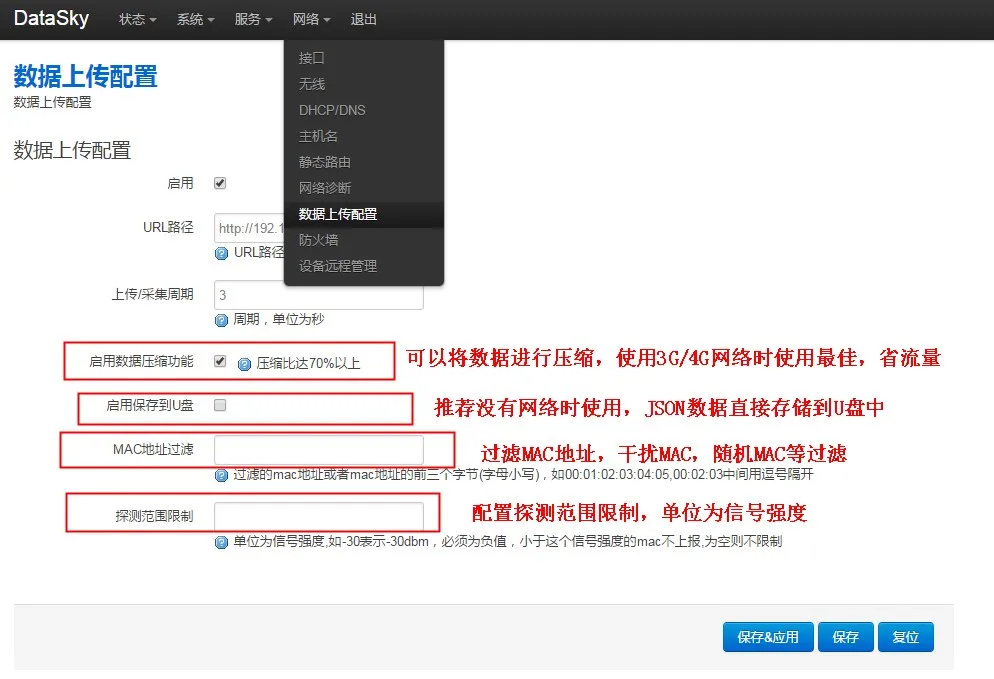Click the help icon beside URL路径 hint

[222, 253]
